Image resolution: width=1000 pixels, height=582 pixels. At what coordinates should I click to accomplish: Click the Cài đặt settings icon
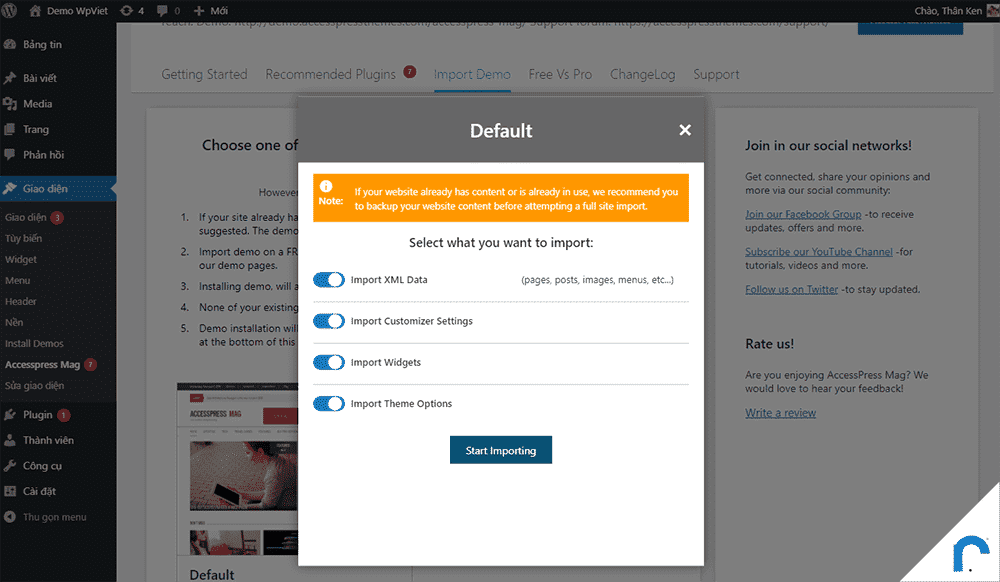(x=10, y=491)
